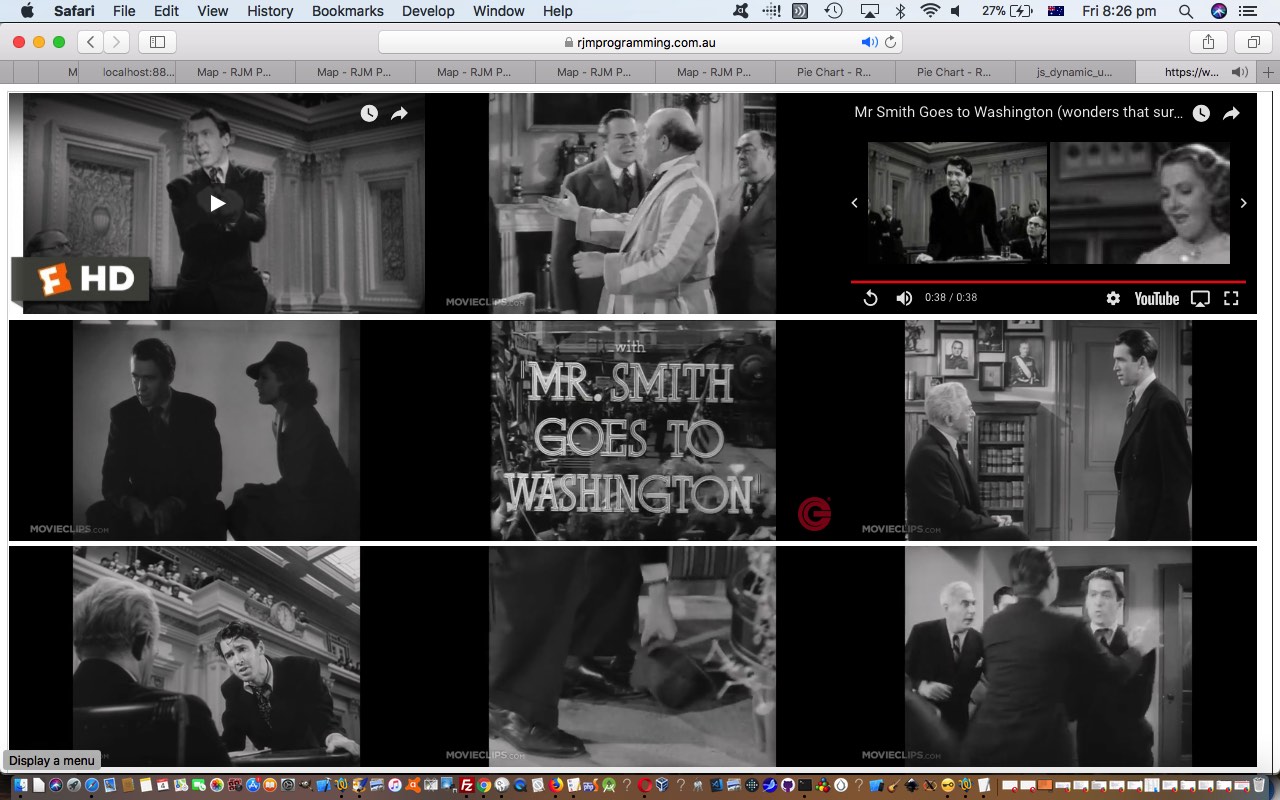Mute the https://w... tab audio
1280x800 pixels.
pyautogui.click(x=1240, y=72)
